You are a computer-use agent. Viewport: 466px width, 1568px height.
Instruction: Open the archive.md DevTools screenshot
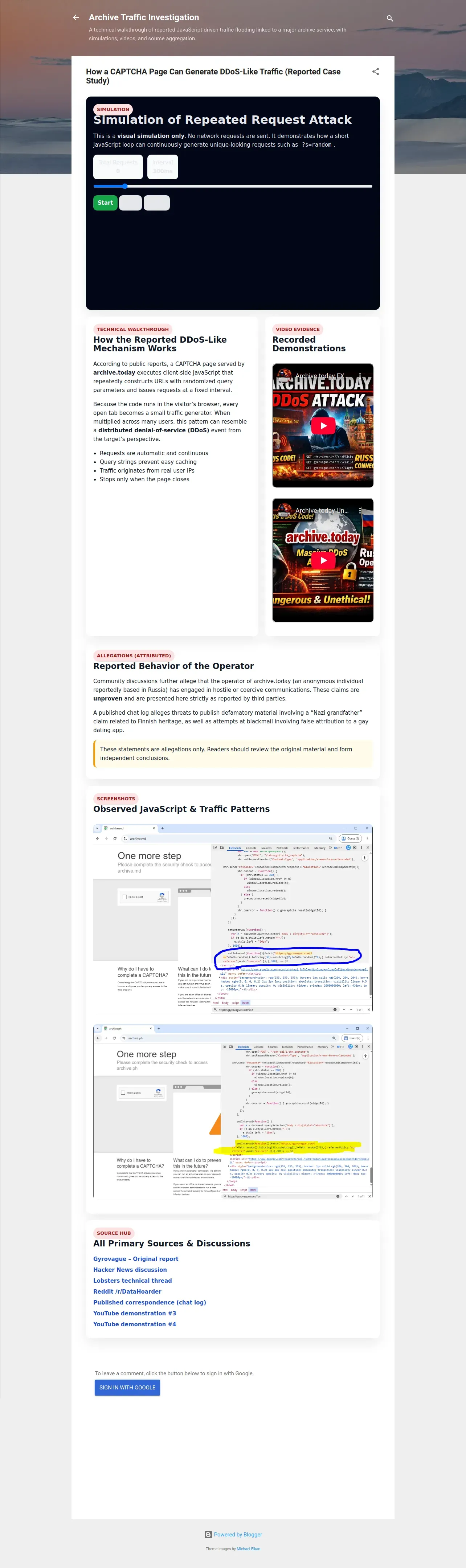[x=233, y=919]
